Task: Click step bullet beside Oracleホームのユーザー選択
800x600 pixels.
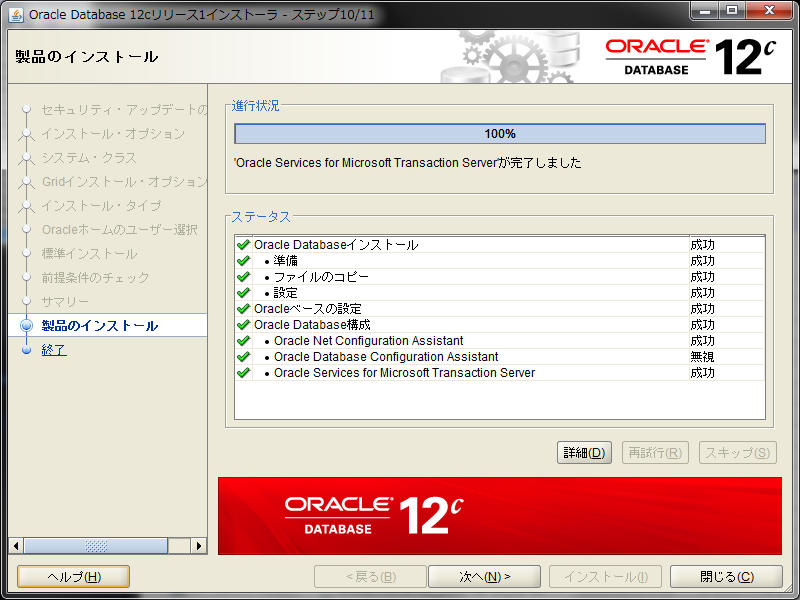Action: 27,229
